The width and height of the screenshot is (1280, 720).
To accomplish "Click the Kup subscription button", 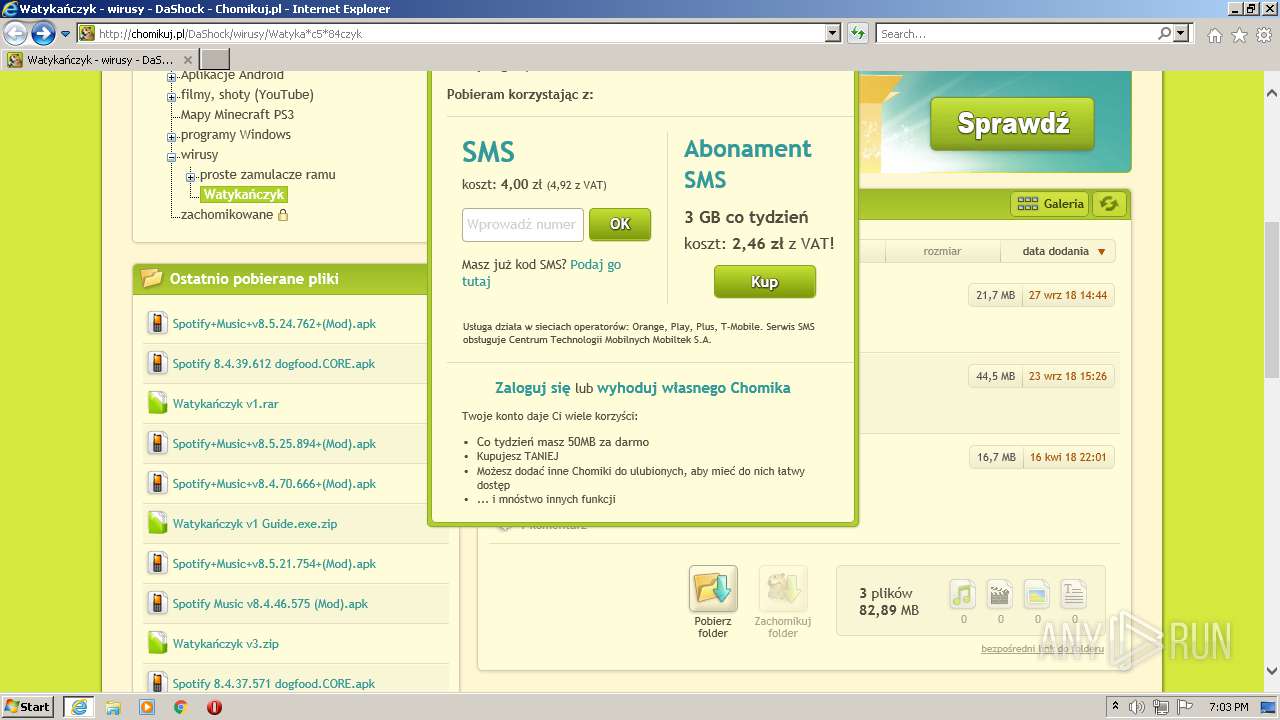I will [765, 282].
